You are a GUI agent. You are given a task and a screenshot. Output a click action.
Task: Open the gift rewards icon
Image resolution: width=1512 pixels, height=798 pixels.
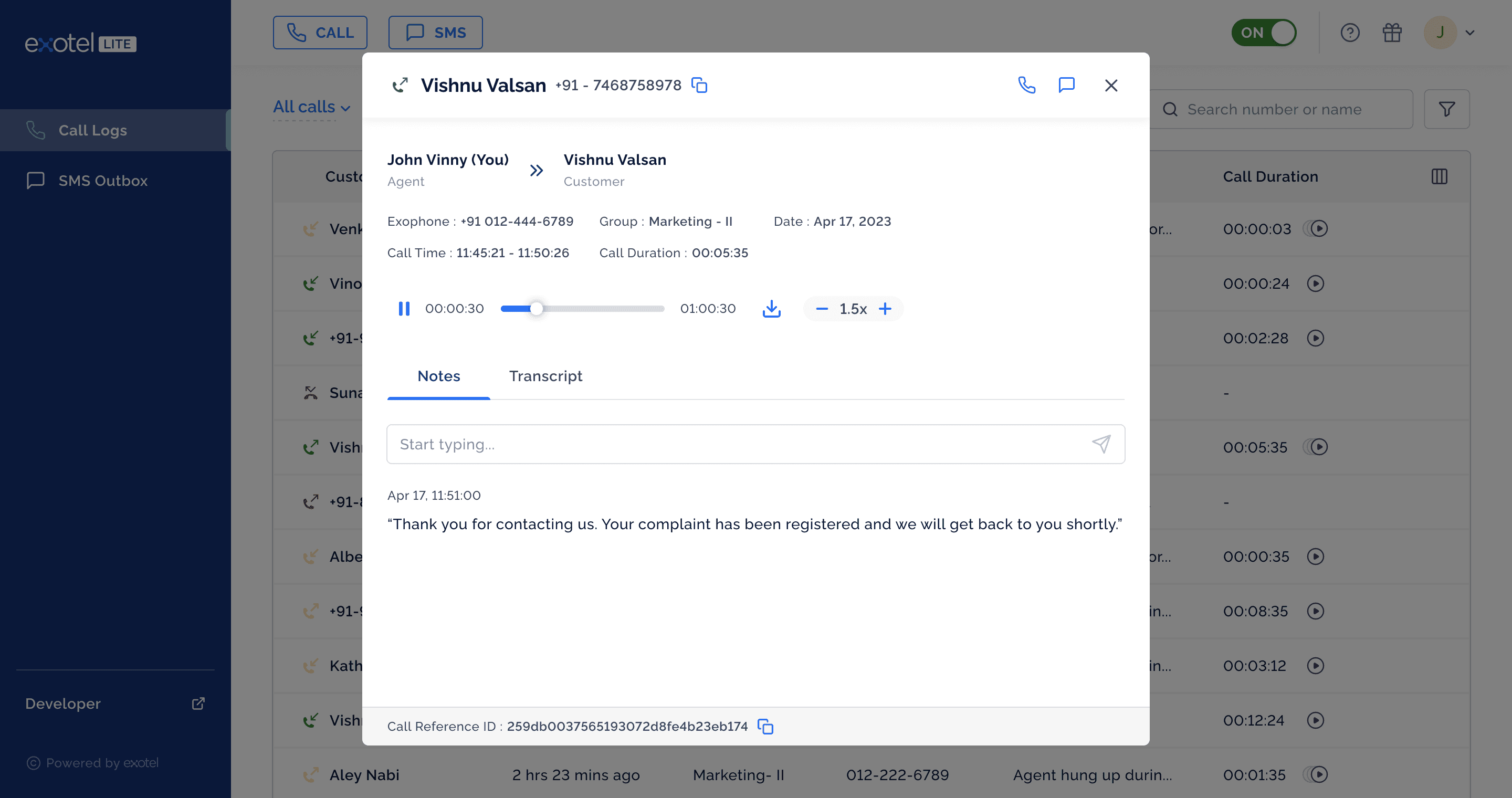pyautogui.click(x=1392, y=33)
